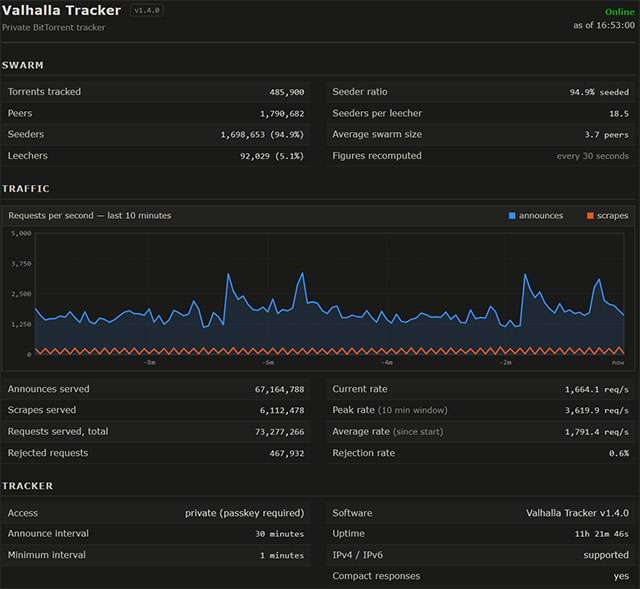
Task: Select the Torrents tracked value 485,900
Action: [x=287, y=92]
